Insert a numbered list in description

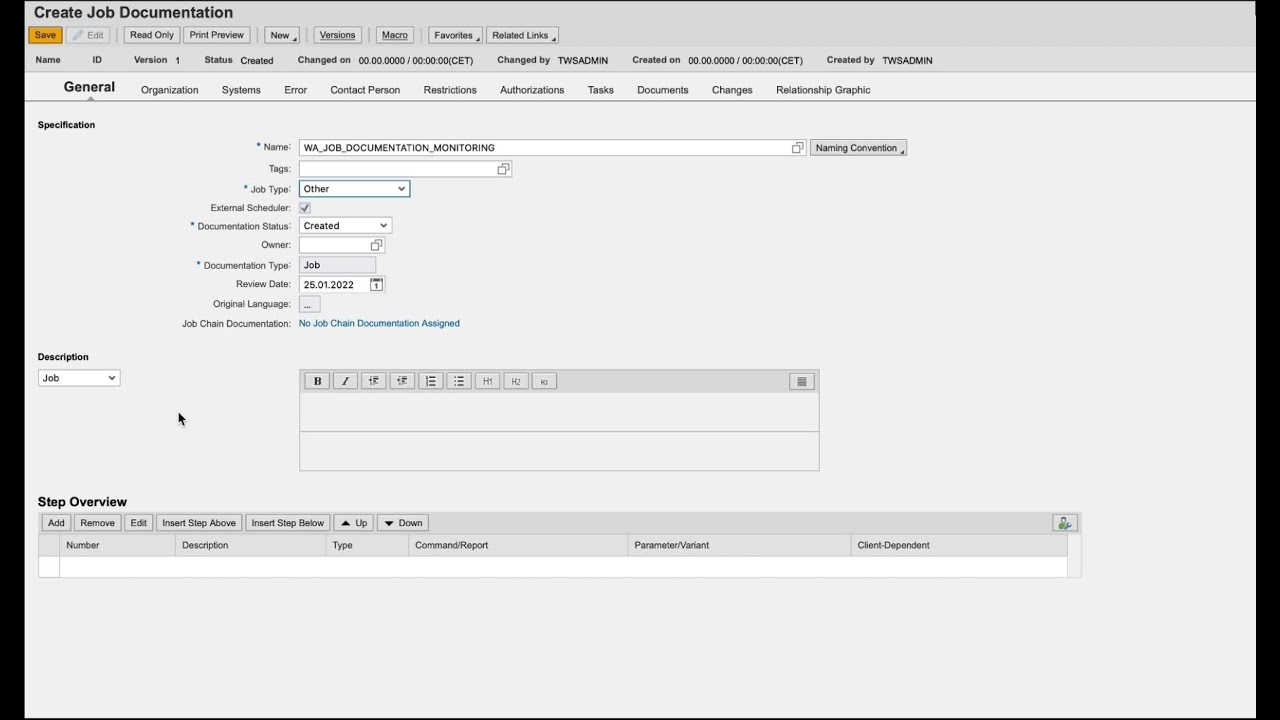431,381
